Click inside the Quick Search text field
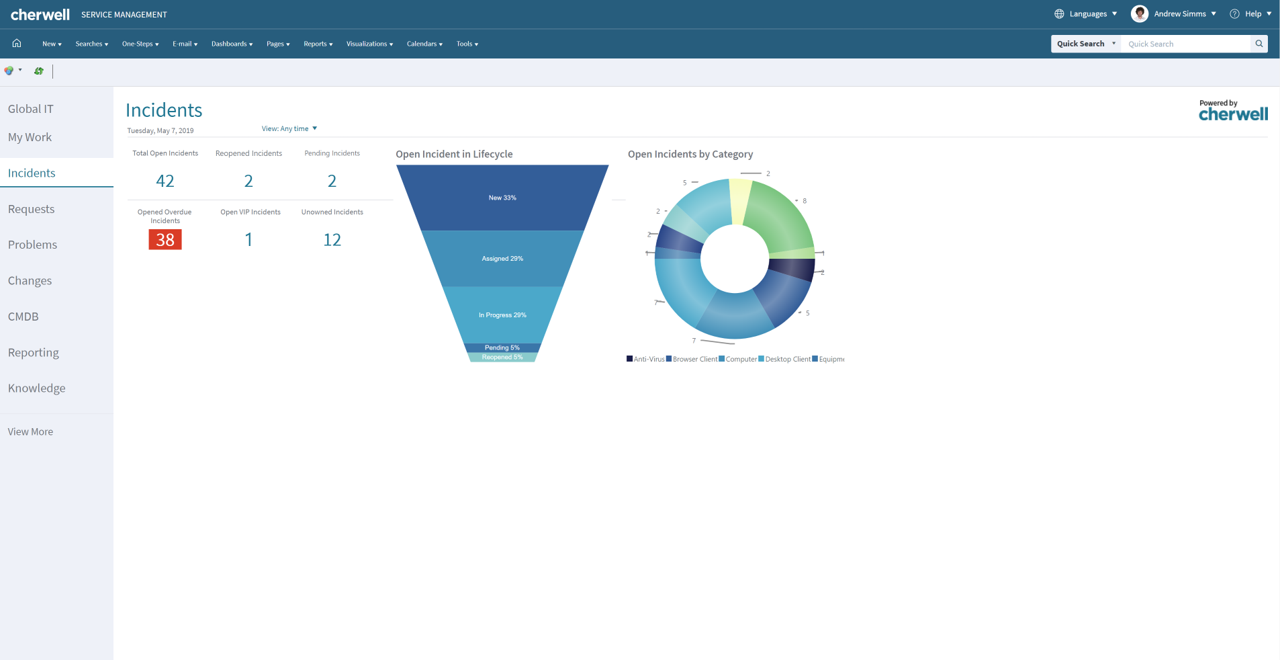Screen dimensions: 1280x660 1186,44
